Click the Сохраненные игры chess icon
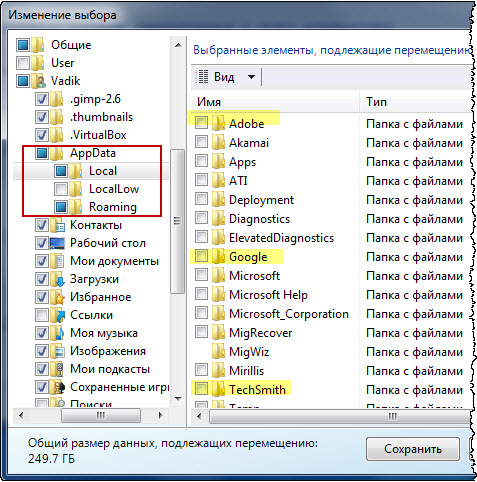Screen dimensions: 477x482 pos(57,387)
